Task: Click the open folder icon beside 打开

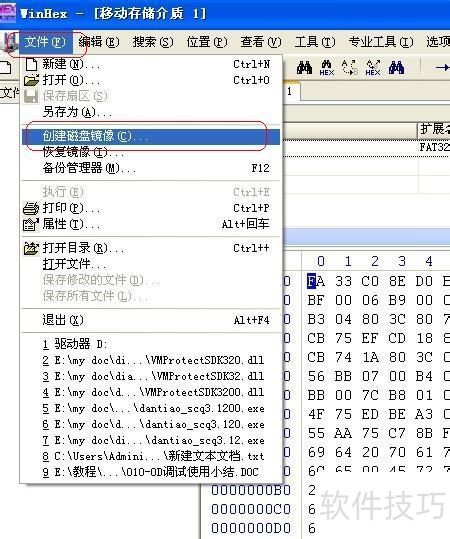Action: [x=31, y=80]
